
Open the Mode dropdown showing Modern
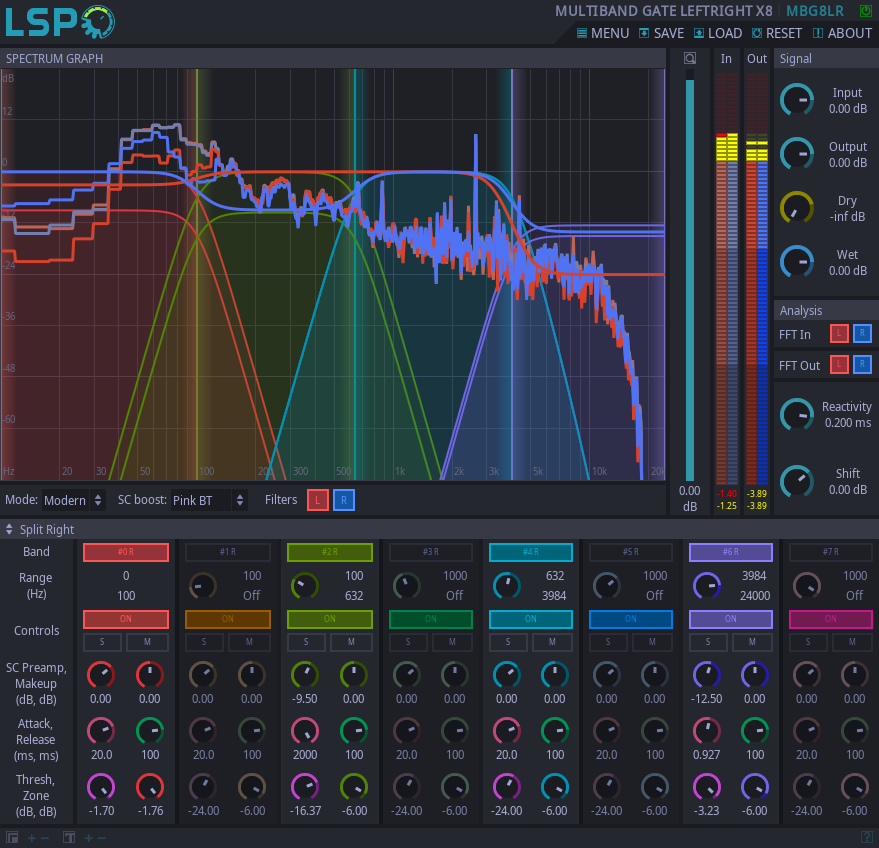tap(73, 500)
